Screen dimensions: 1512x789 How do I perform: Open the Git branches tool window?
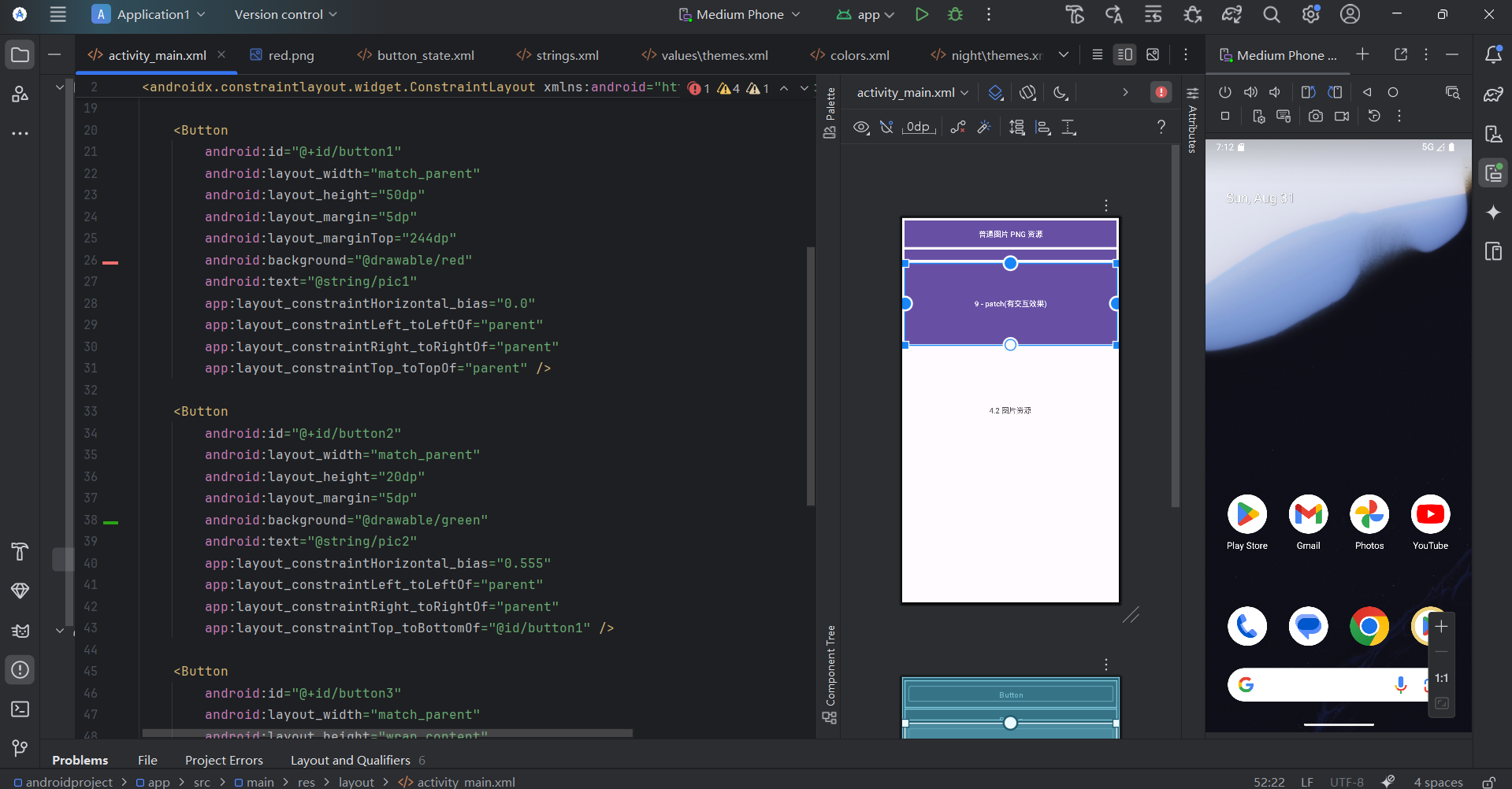tap(20, 748)
